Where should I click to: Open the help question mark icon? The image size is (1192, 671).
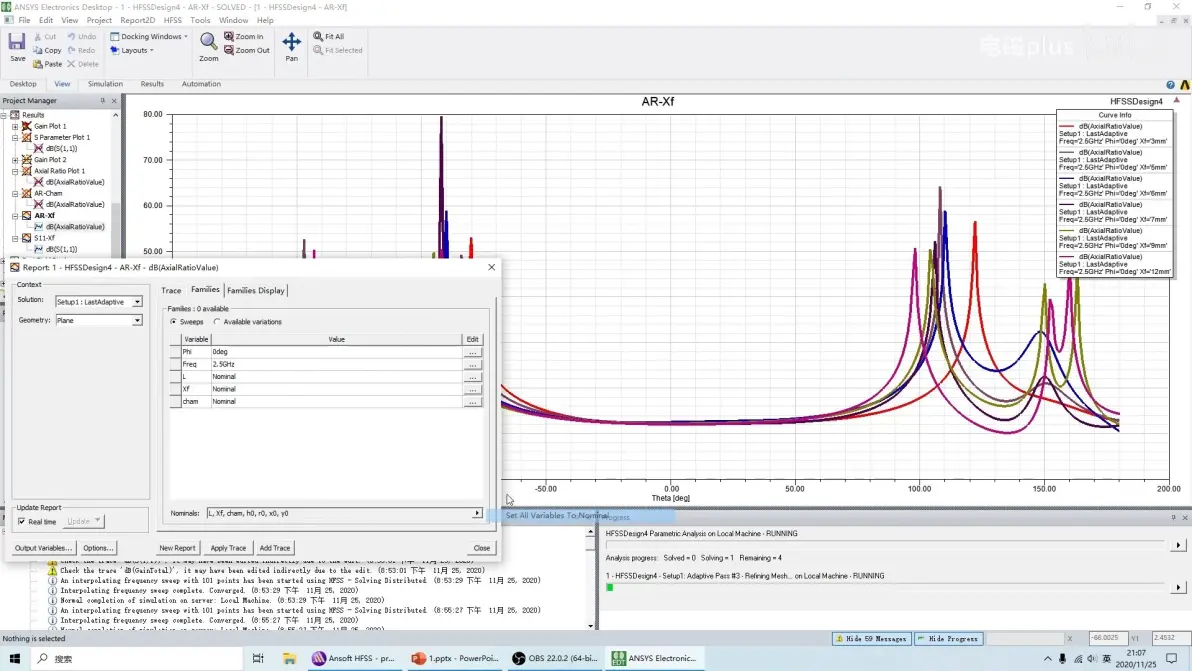pos(1170,84)
